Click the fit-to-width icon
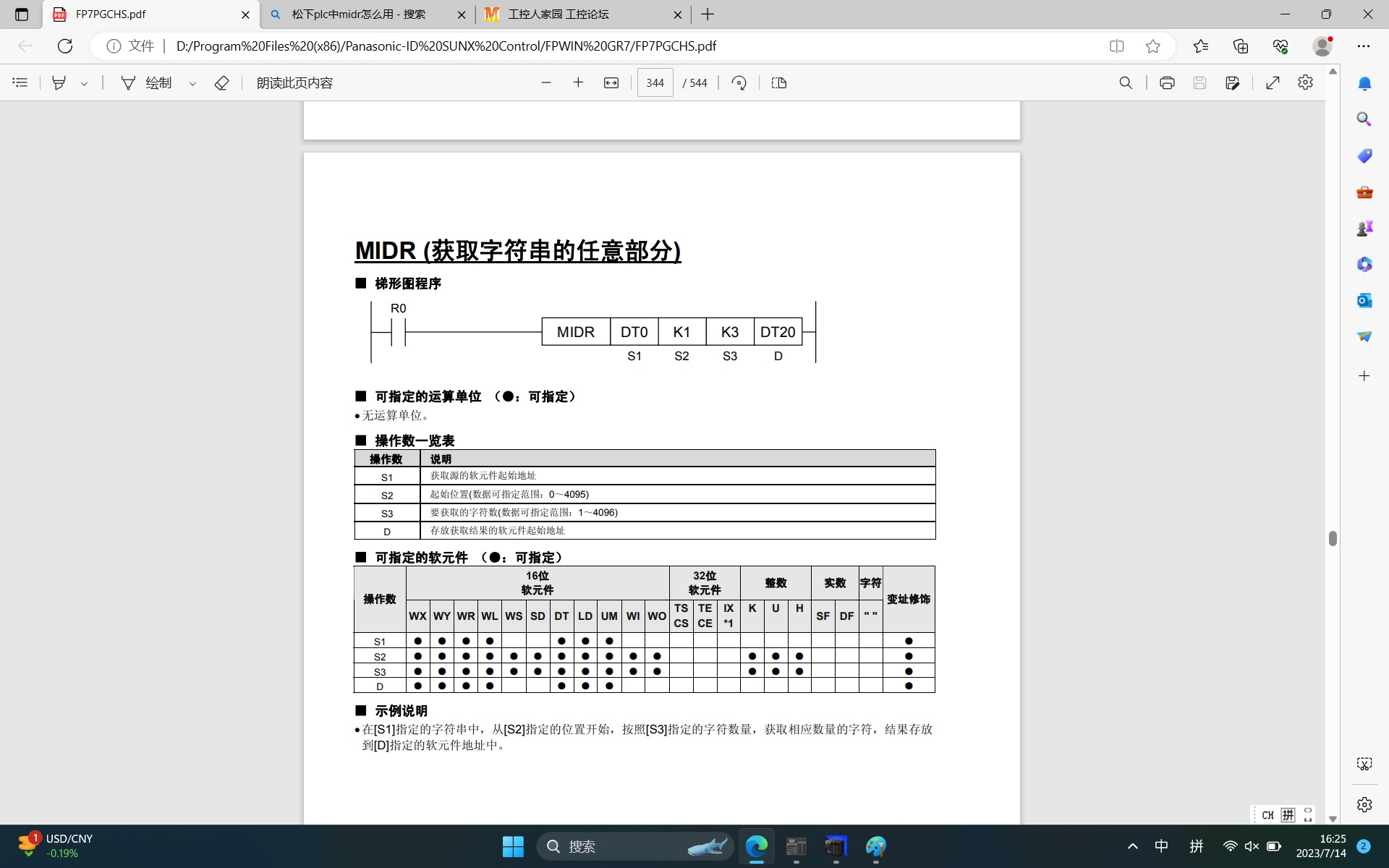Image resolution: width=1389 pixels, height=868 pixels. (611, 82)
